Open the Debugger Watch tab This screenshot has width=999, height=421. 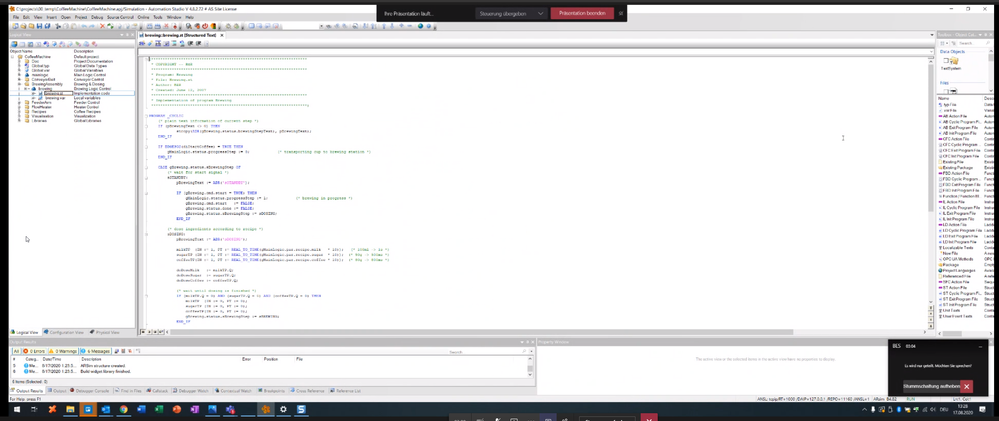click(191, 390)
